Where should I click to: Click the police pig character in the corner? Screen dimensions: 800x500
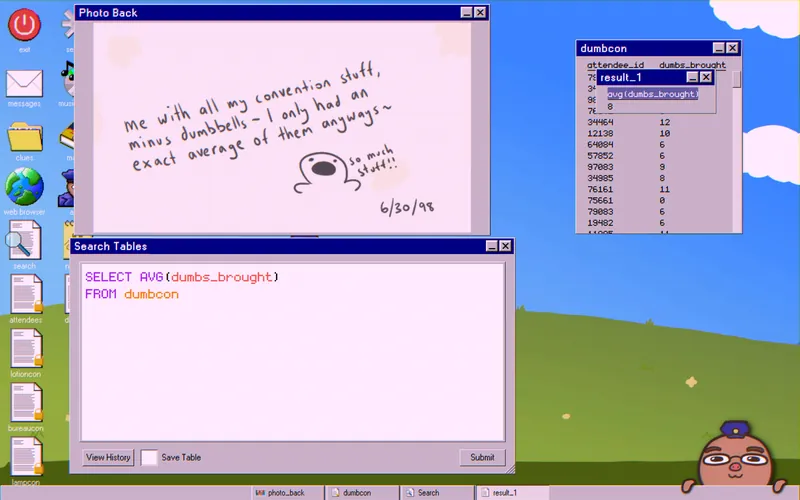[735, 459]
